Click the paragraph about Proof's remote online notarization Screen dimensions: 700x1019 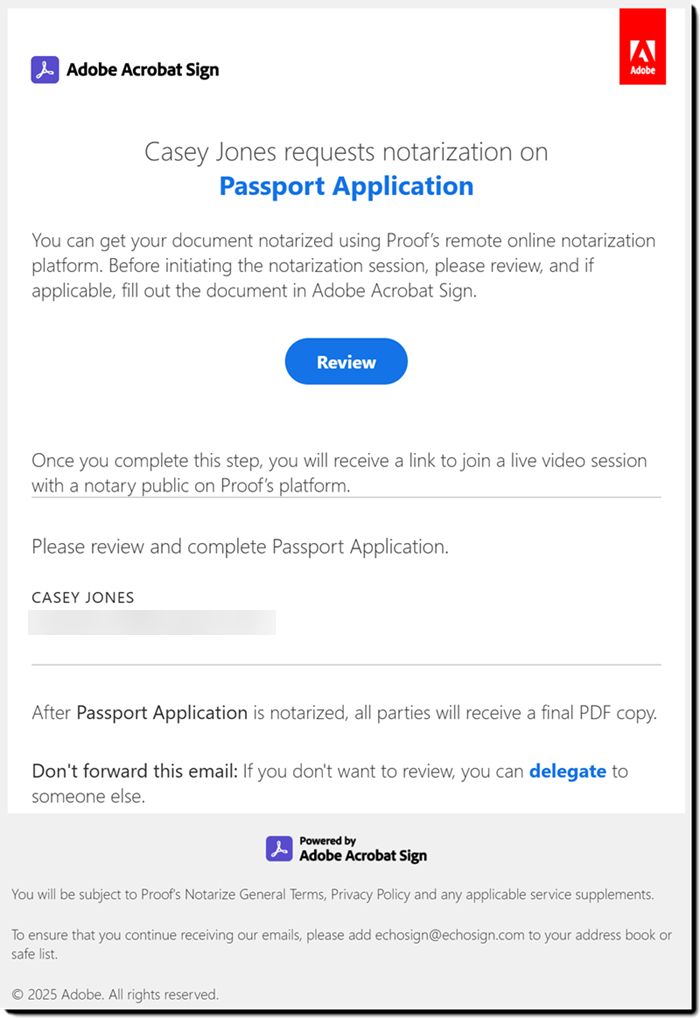pyautogui.click(x=344, y=266)
